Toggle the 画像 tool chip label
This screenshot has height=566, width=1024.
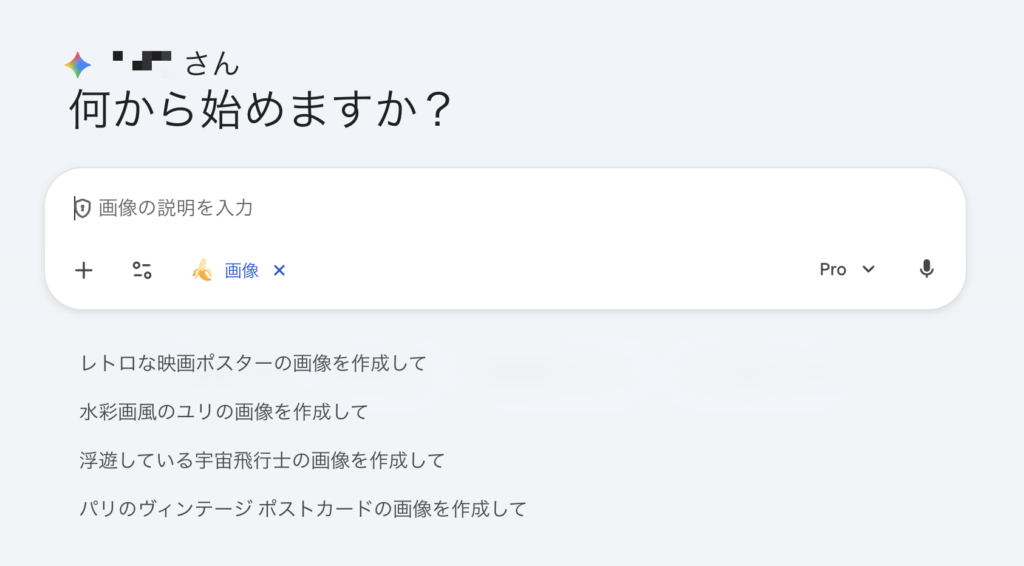tap(242, 270)
